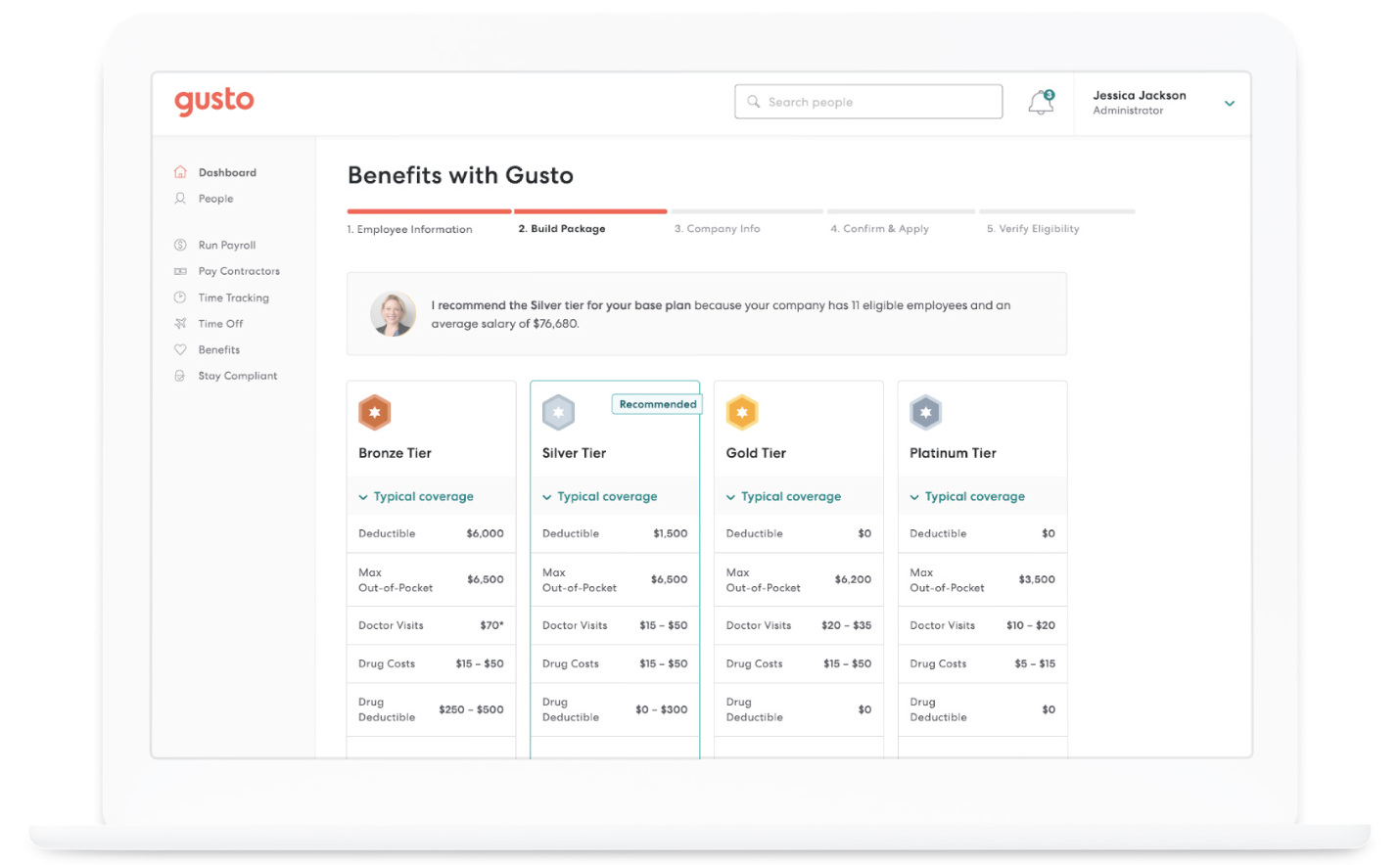Click the Time Tracking clock icon
1400x865 pixels.
pos(180,297)
